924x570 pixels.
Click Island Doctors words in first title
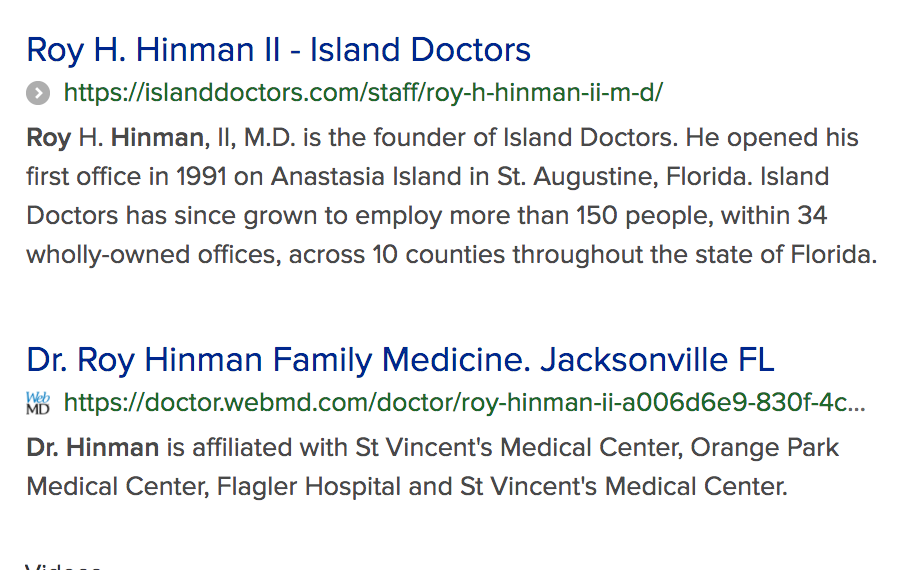pos(420,50)
